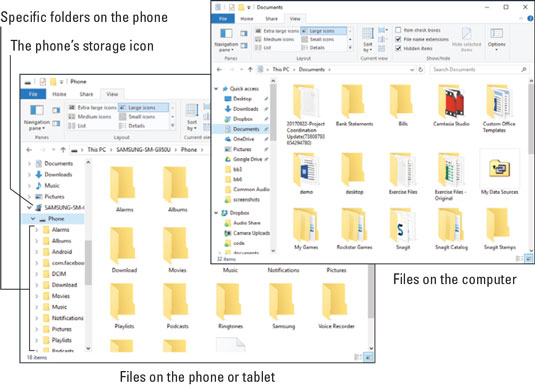This screenshot has width=535, height=385.
Task: Open the My Data Sources folder
Action: (500, 172)
